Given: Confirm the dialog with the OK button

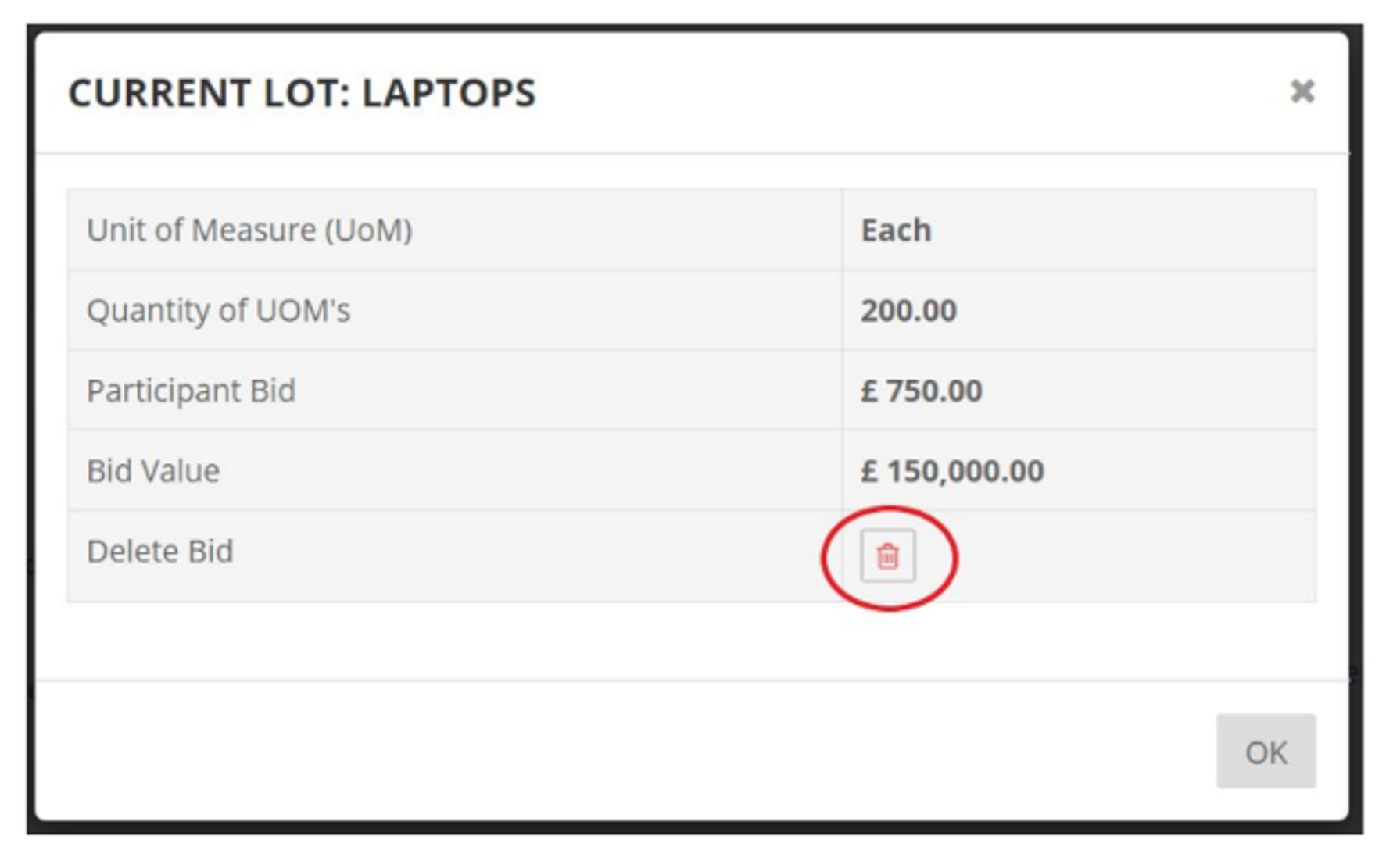Looking at the screenshot, I should tap(1266, 751).
